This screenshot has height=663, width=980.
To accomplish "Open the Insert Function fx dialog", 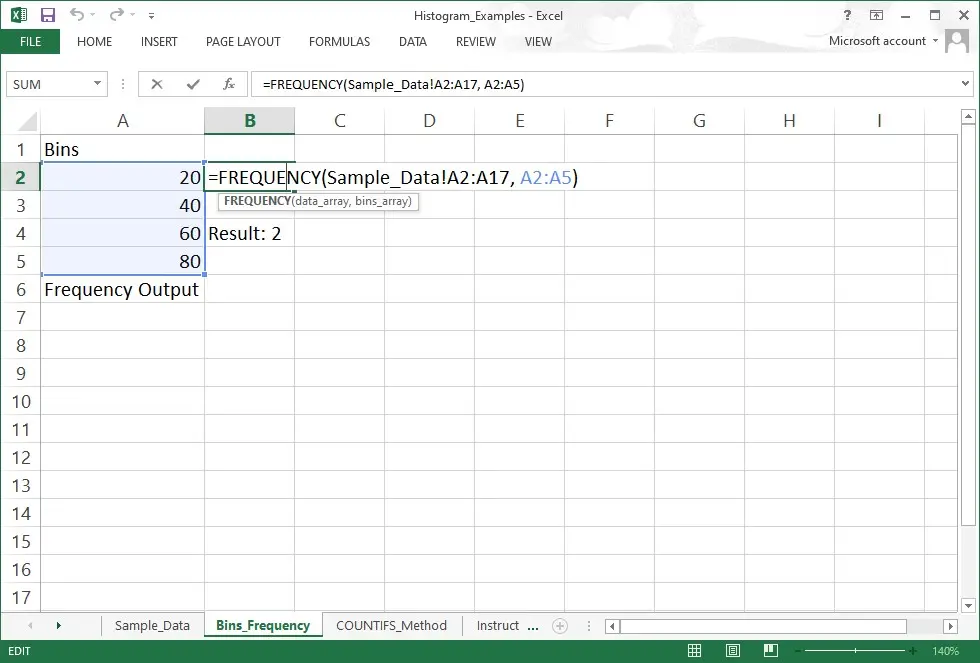I will point(228,84).
